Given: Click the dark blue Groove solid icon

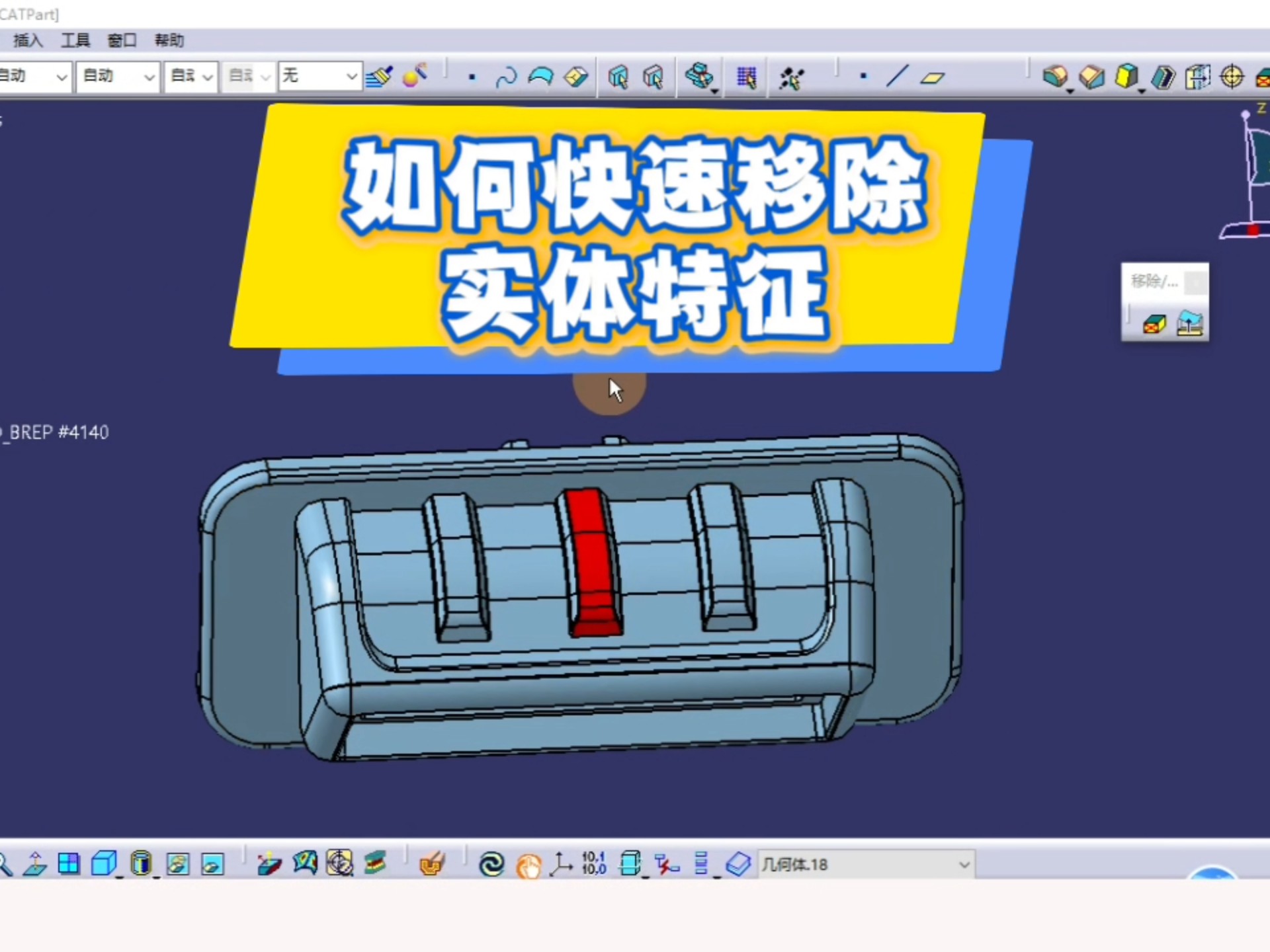Looking at the screenshot, I should [1162, 77].
